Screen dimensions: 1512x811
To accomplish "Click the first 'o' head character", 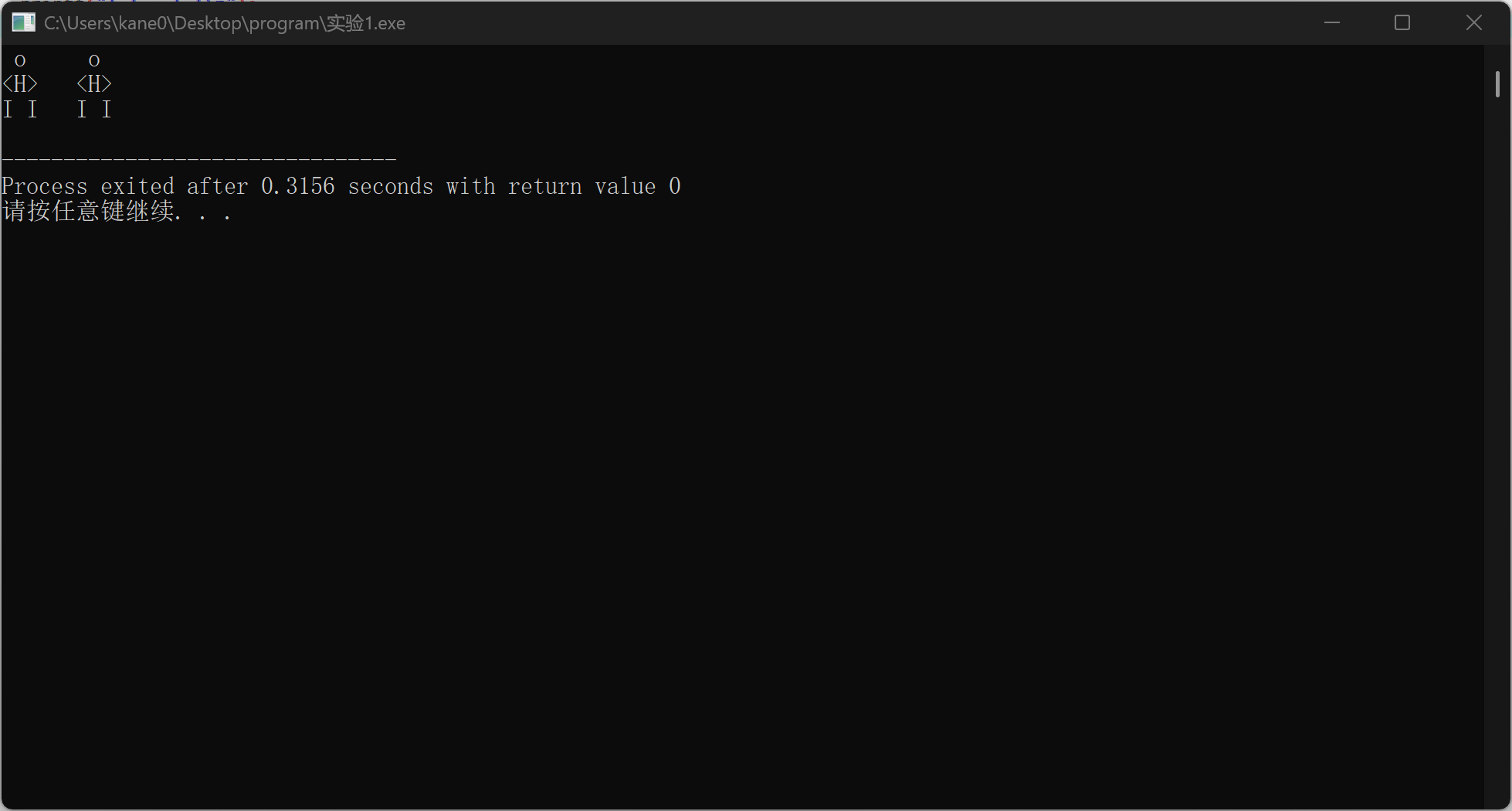I will coord(20,60).
